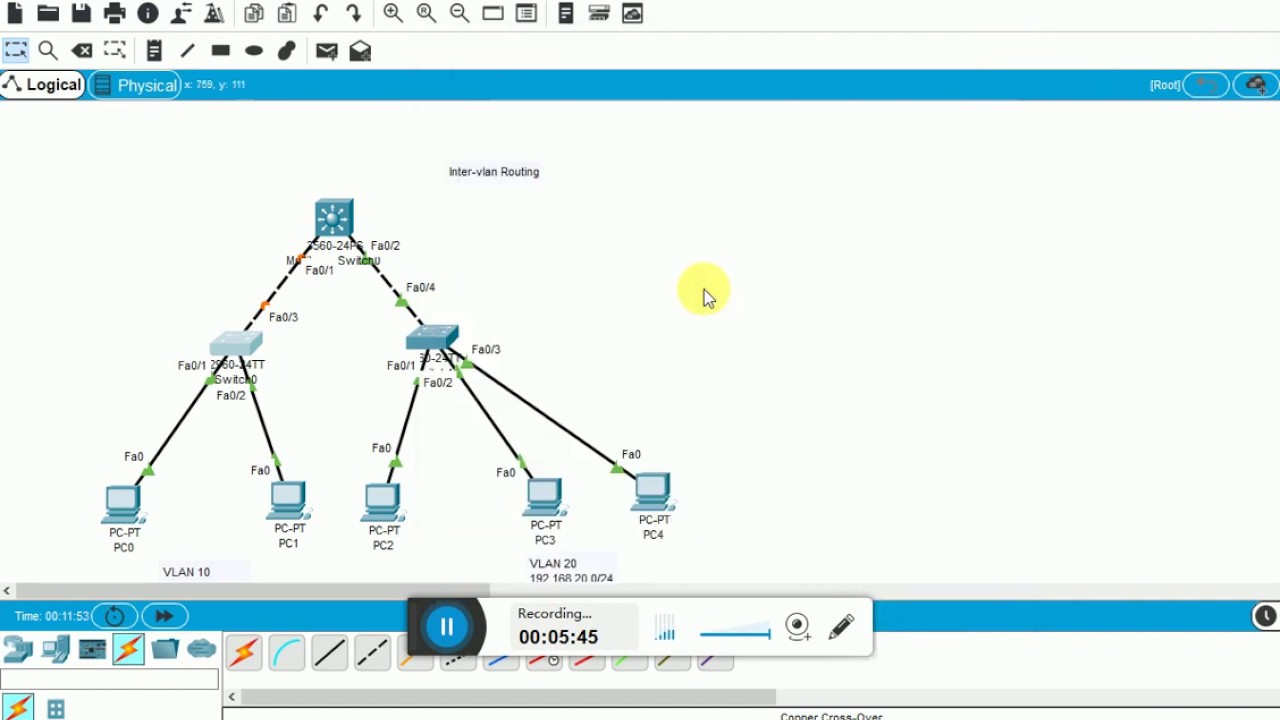The image size is (1280, 720).
Task: Zoom in on the workspace
Action: click(393, 13)
